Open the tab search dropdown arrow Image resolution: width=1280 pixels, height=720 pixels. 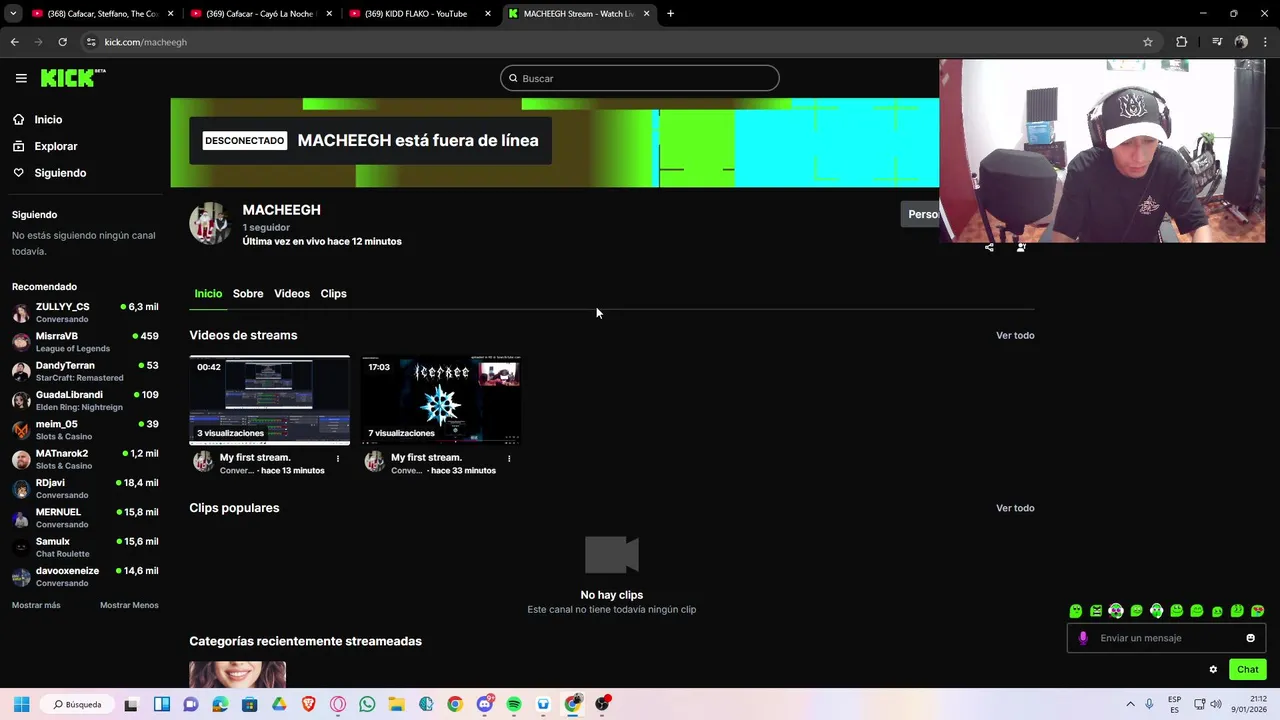click(x=13, y=14)
